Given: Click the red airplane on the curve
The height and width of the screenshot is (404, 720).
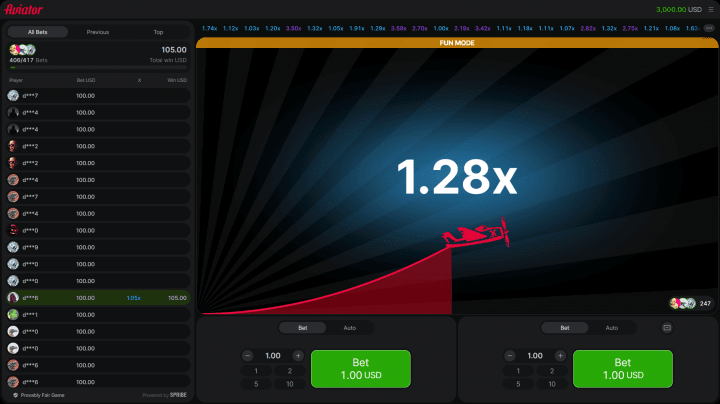Looking at the screenshot, I should click(476, 233).
